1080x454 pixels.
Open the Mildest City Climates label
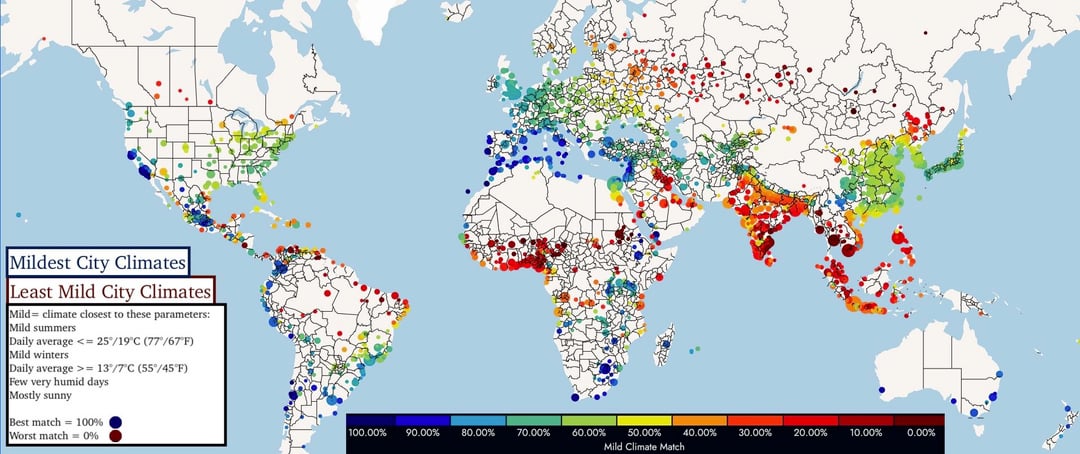97,263
